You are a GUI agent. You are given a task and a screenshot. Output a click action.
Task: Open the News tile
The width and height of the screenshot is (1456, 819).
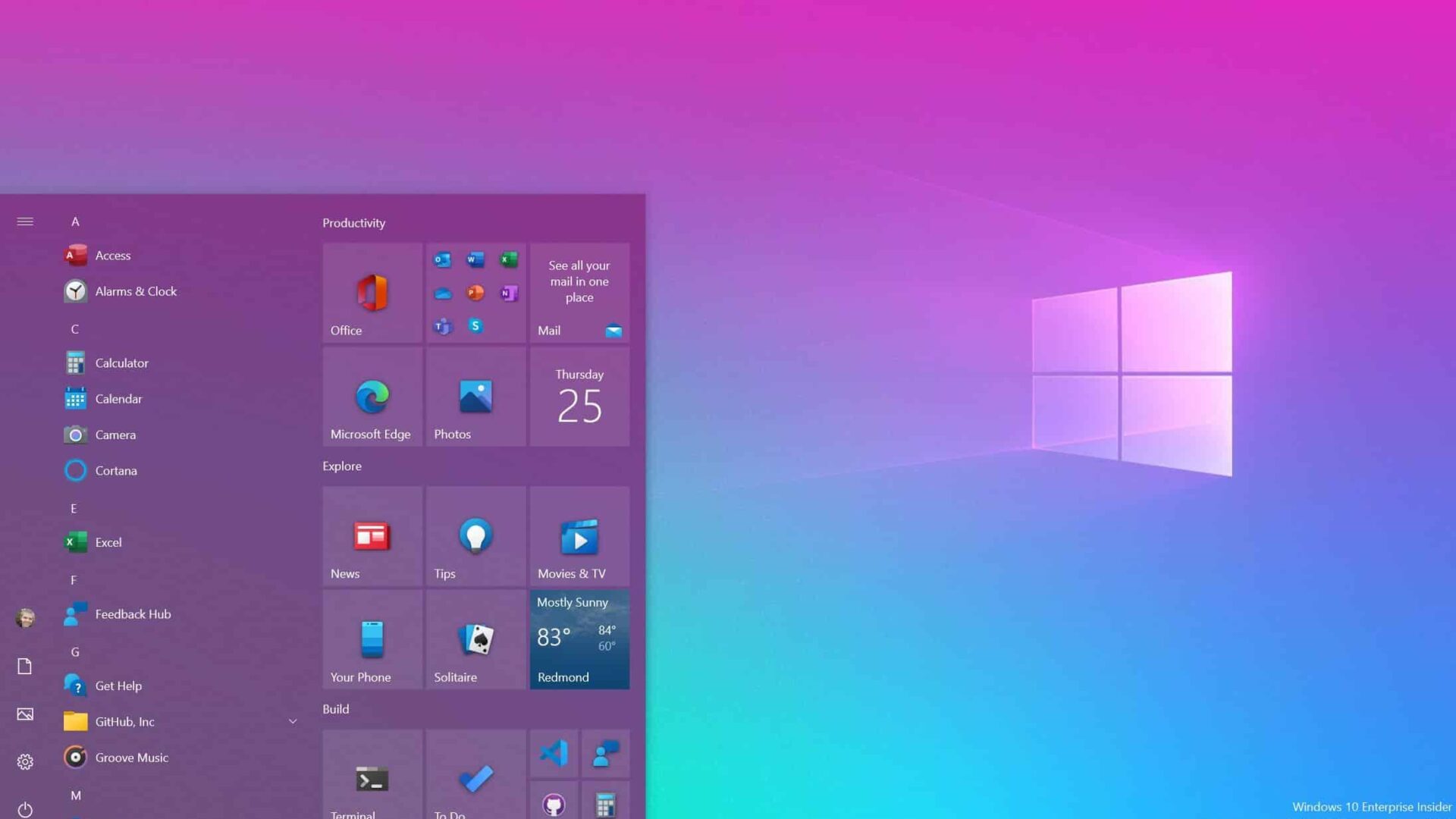click(x=372, y=536)
